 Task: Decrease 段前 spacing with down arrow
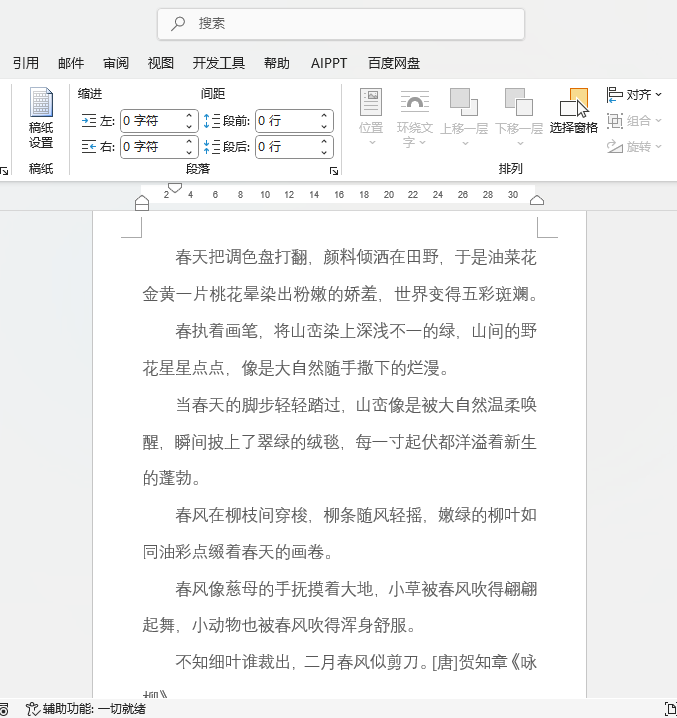point(324,126)
